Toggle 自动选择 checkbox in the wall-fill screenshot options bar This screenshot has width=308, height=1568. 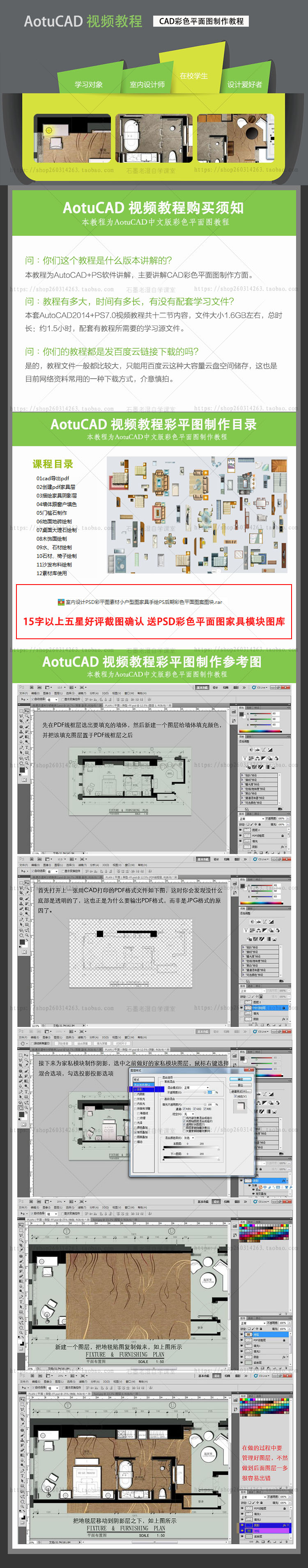pyautogui.click(x=32, y=700)
